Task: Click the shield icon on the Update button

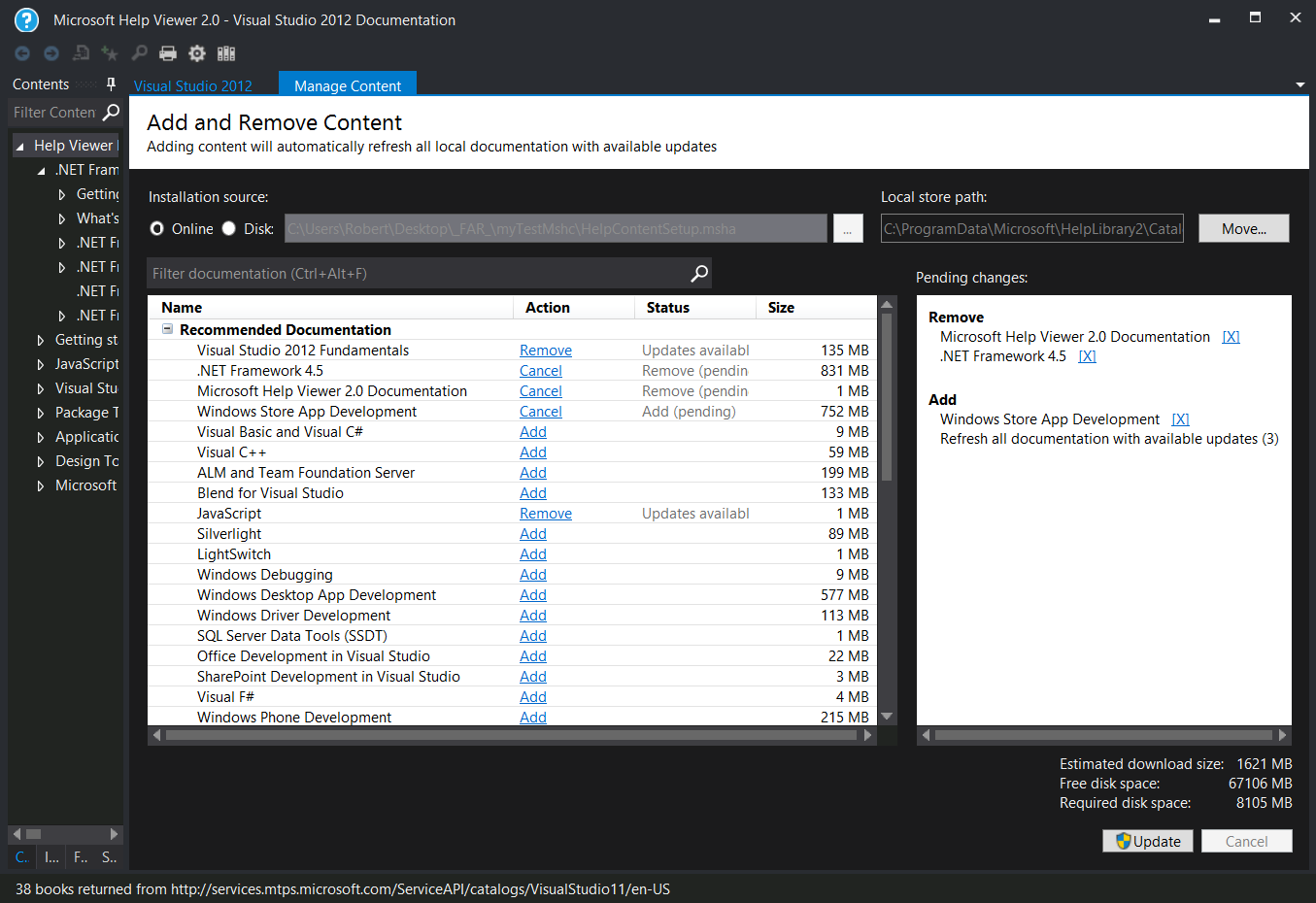Action: point(1124,841)
